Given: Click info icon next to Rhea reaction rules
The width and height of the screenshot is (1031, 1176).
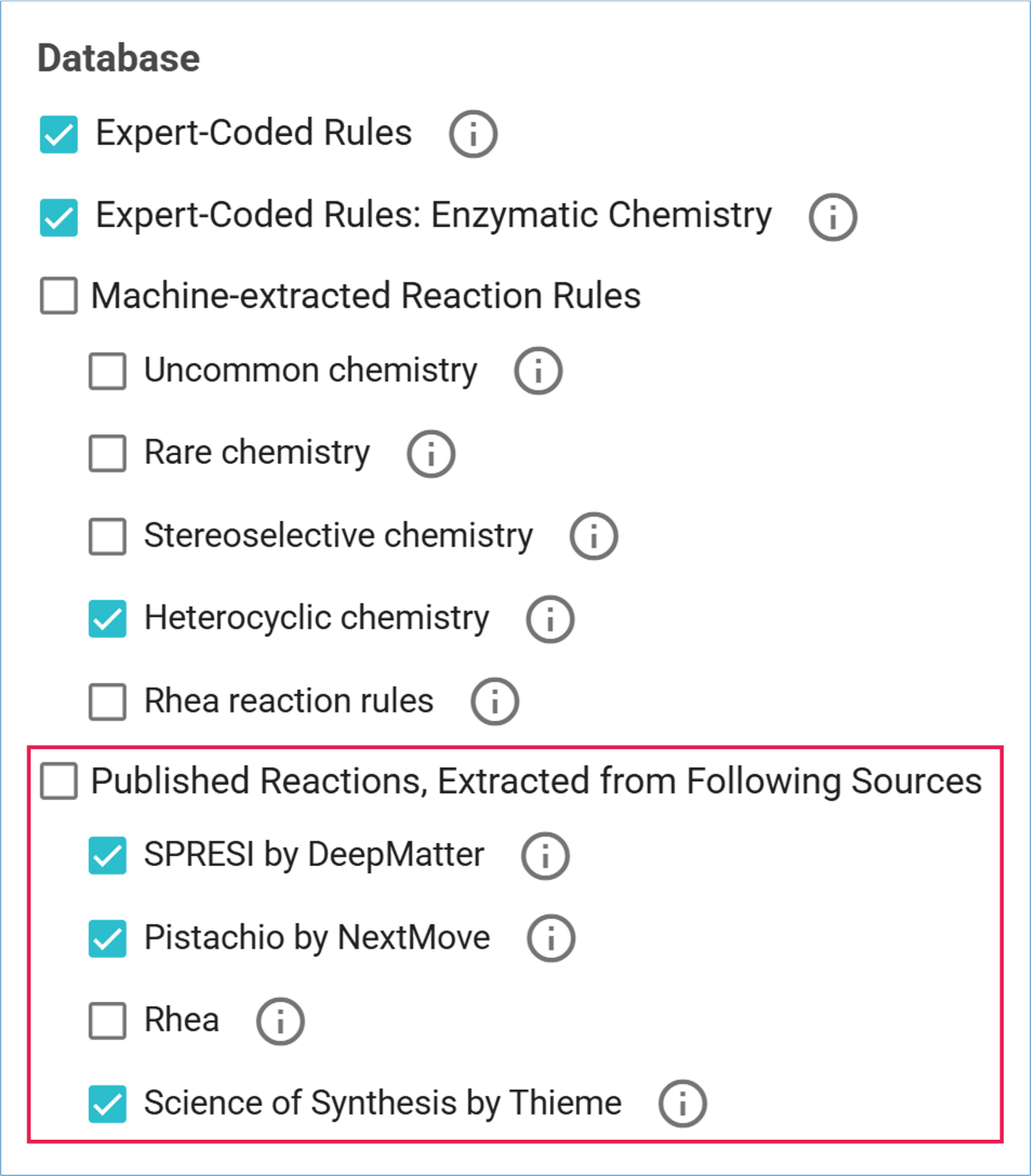Looking at the screenshot, I should point(495,701).
